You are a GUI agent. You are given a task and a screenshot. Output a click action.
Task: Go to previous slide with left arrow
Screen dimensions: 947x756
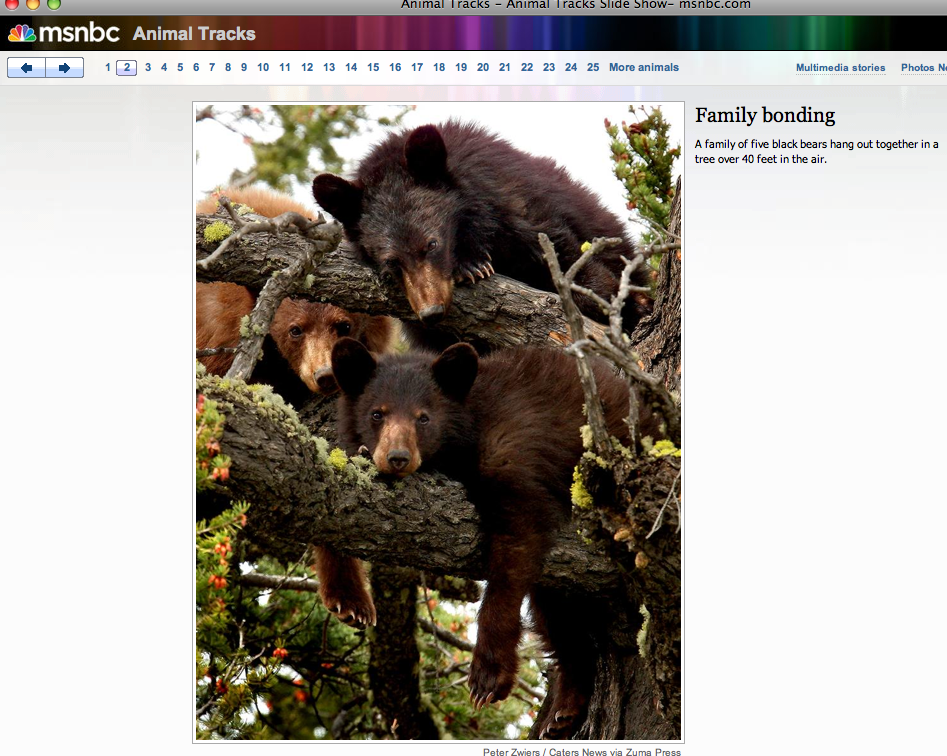tap(26, 68)
